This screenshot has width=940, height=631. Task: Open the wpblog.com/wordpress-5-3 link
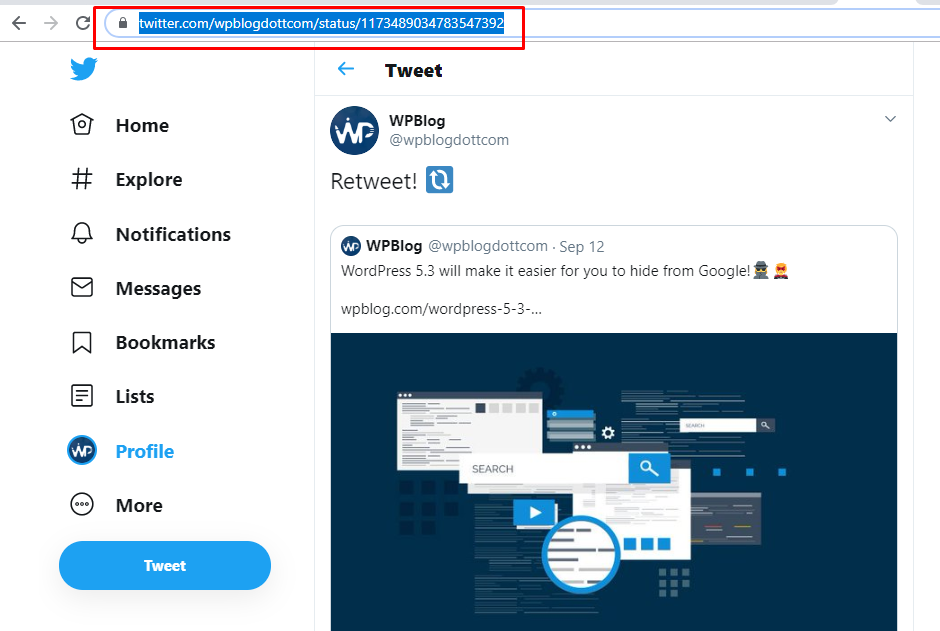tap(441, 309)
